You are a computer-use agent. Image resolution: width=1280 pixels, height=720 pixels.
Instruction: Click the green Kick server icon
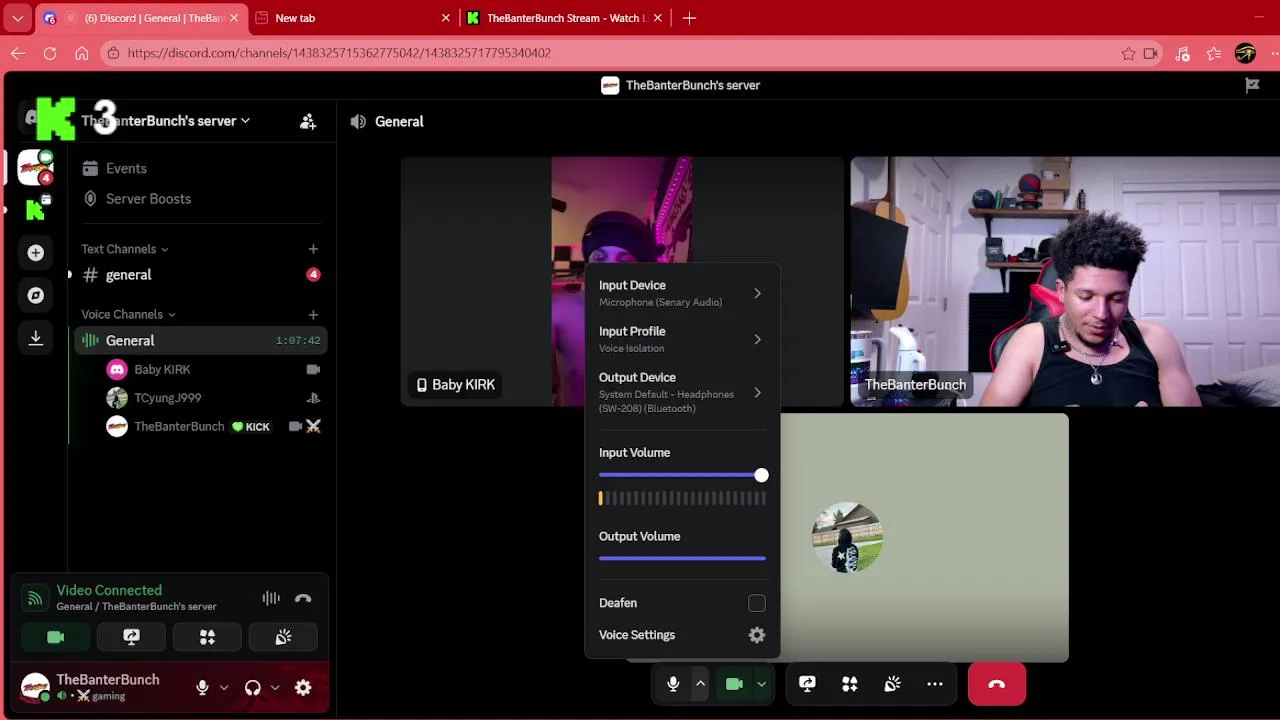pyautogui.click(x=36, y=210)
